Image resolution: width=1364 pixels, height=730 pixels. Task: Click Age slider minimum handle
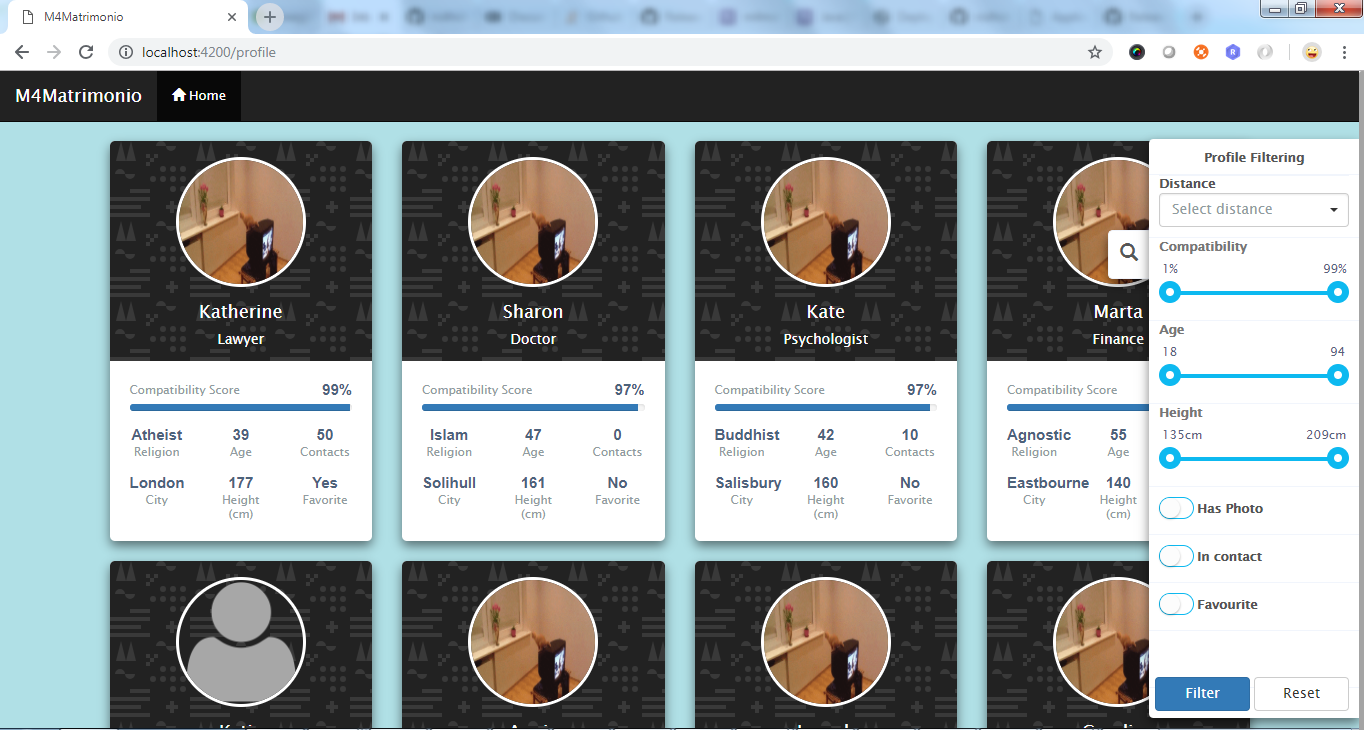pyautogui.click(x=1169, y=375)
